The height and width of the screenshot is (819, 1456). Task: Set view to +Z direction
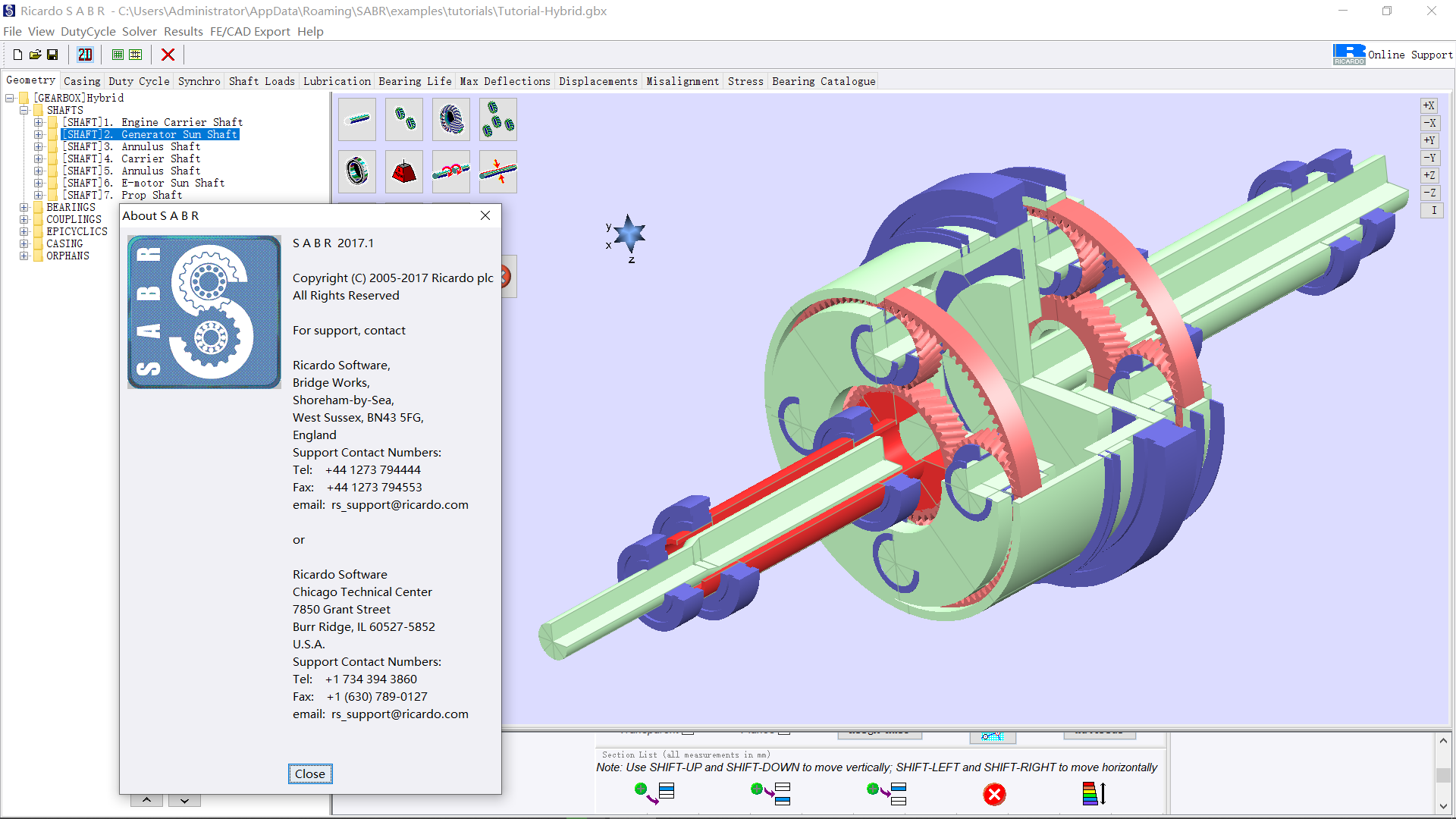click(x=1429, y=175)
